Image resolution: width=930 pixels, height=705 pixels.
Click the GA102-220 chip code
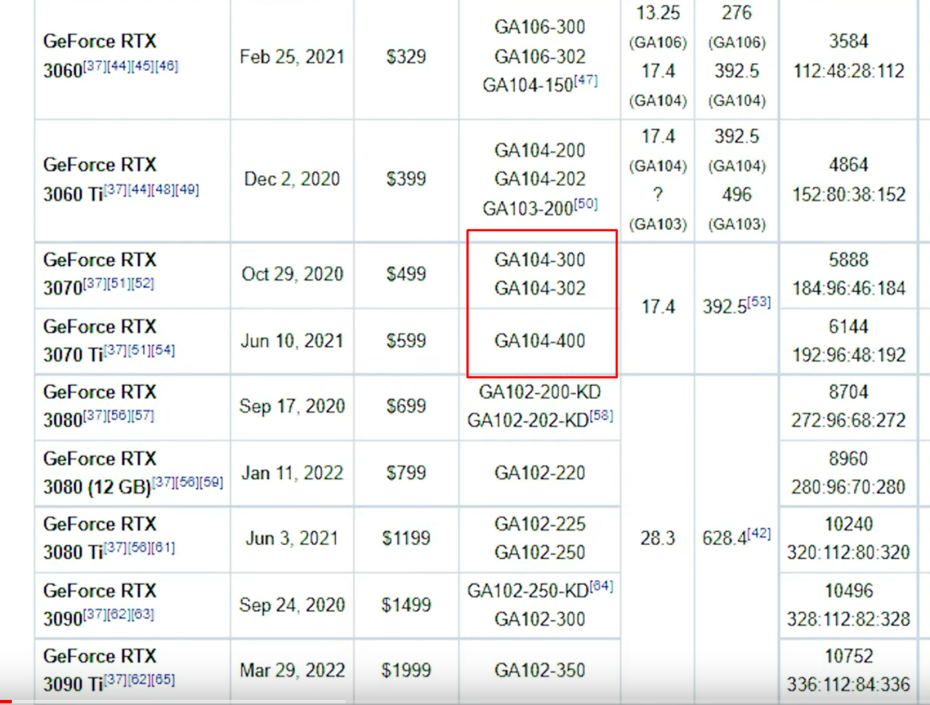click(x=540, y=473)
